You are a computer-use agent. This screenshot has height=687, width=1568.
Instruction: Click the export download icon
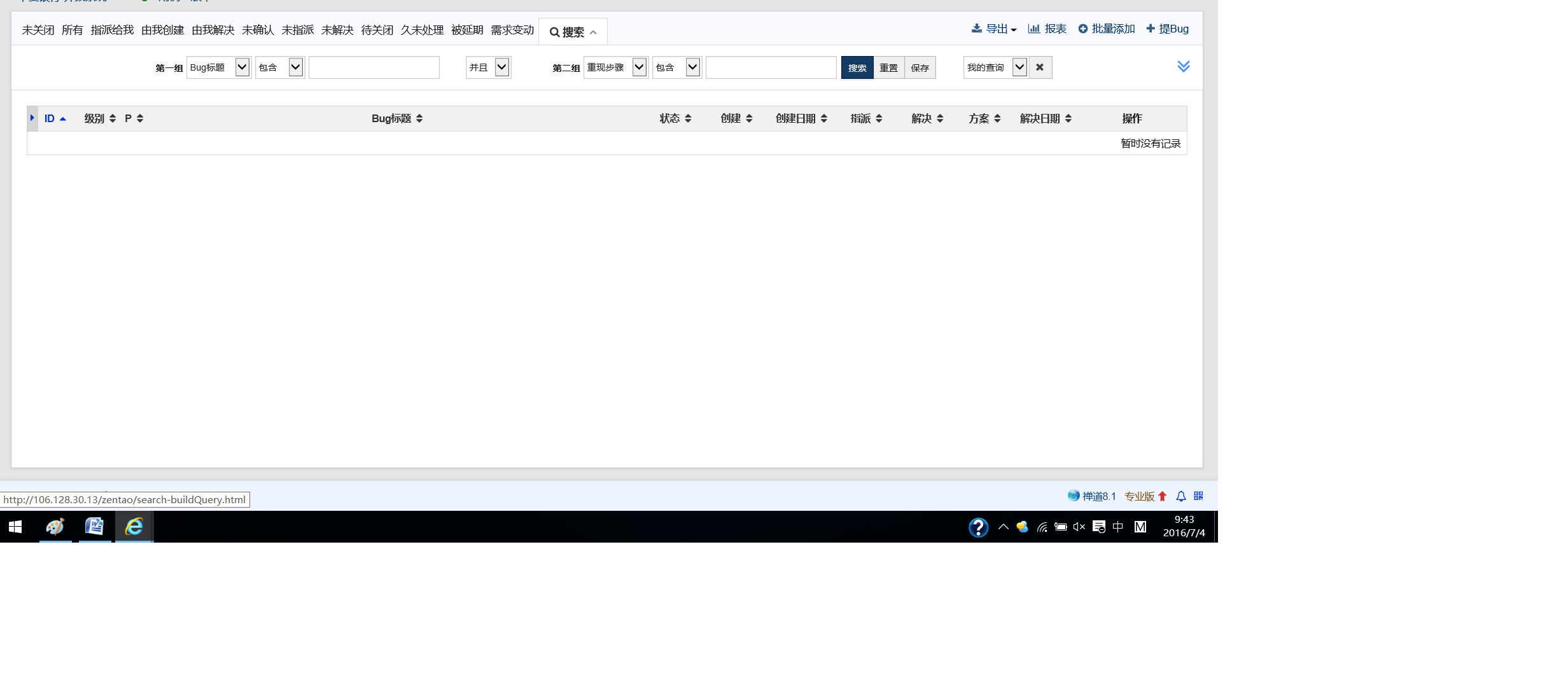tap(976, 29)
